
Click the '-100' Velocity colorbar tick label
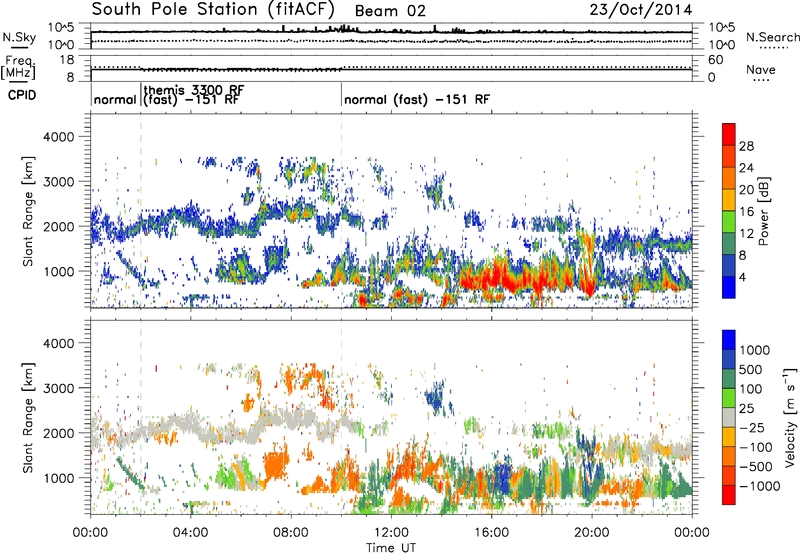pos(756,447)
